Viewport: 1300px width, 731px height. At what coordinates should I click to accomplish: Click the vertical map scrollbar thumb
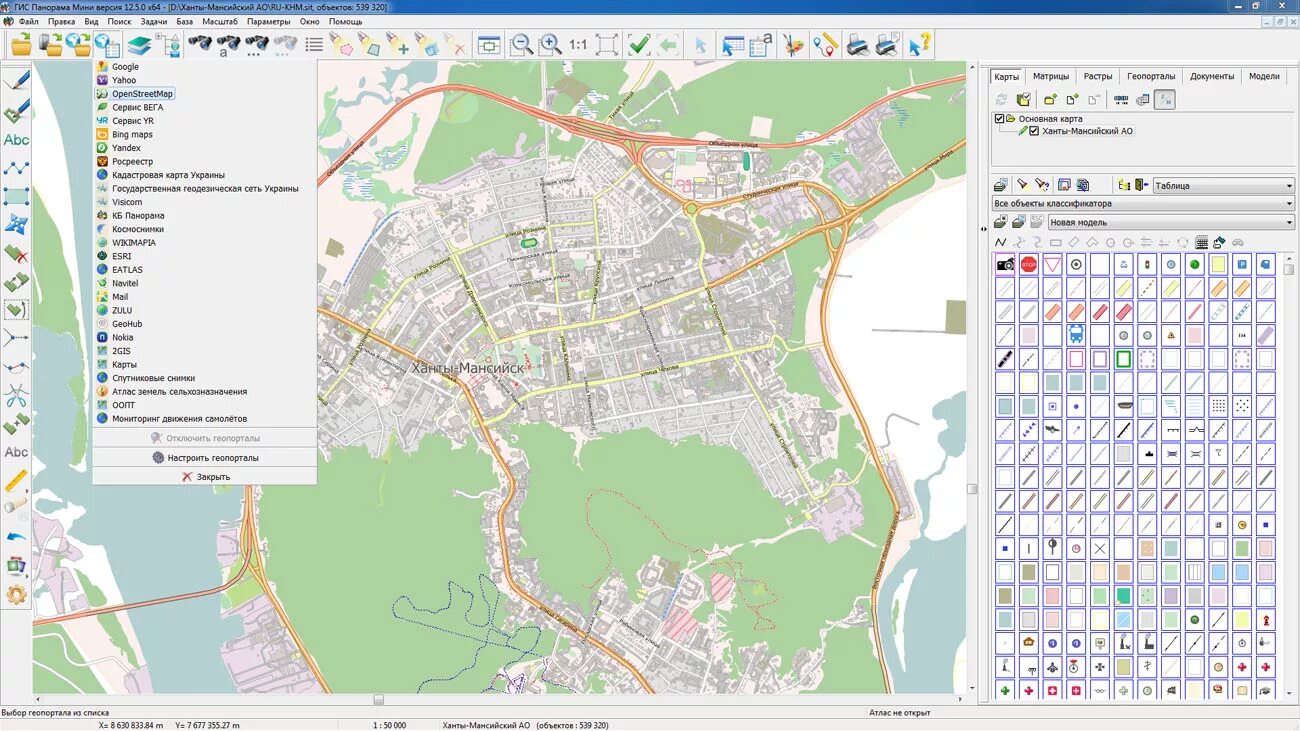coord(971,489)
